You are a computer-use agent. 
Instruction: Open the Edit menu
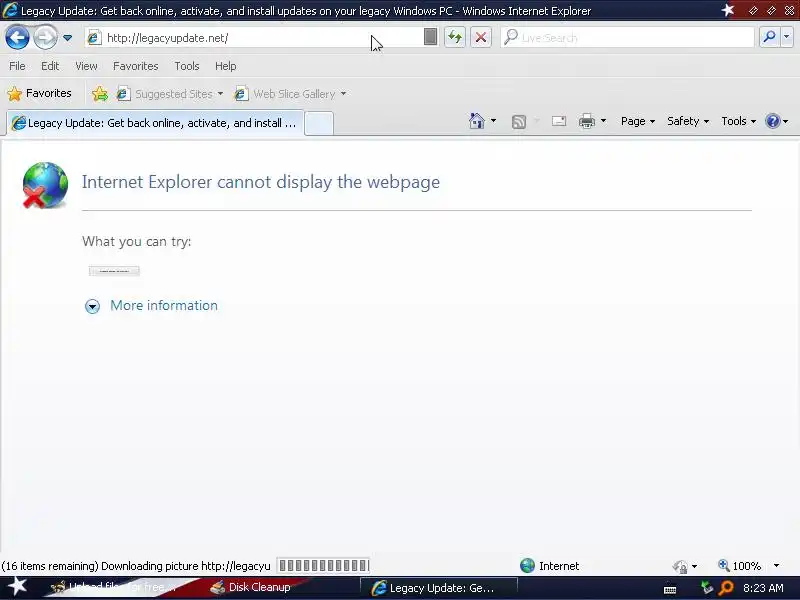50,66
